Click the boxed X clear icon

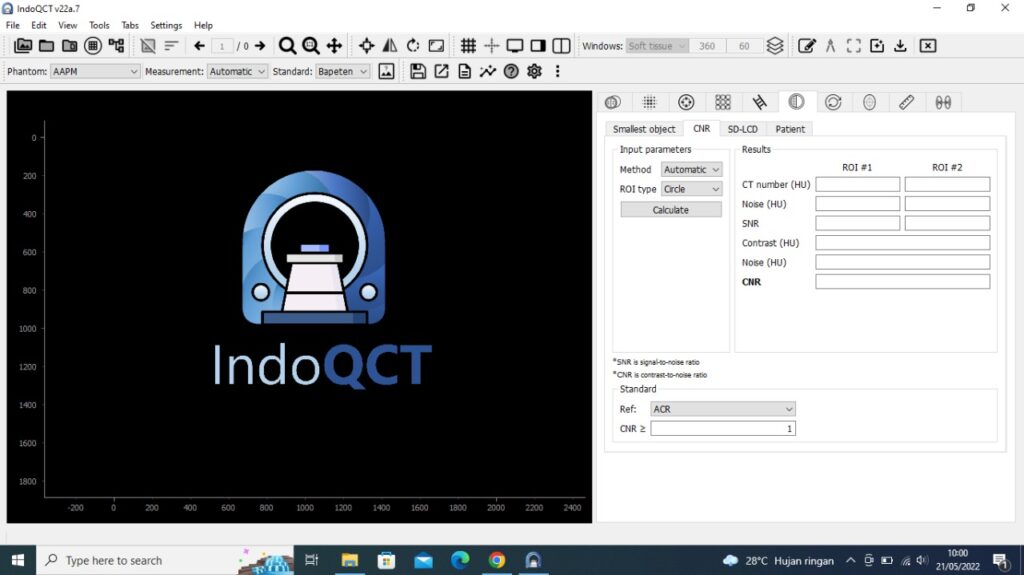[928, 46]
